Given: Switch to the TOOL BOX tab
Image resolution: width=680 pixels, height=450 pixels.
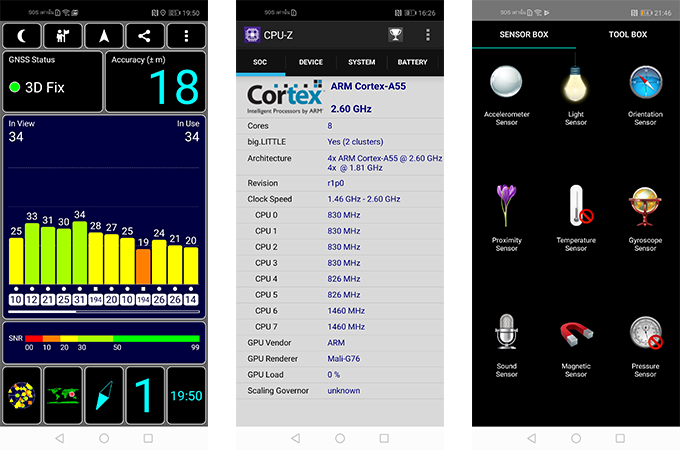Looking at the screenshot, I should point(628,34).
